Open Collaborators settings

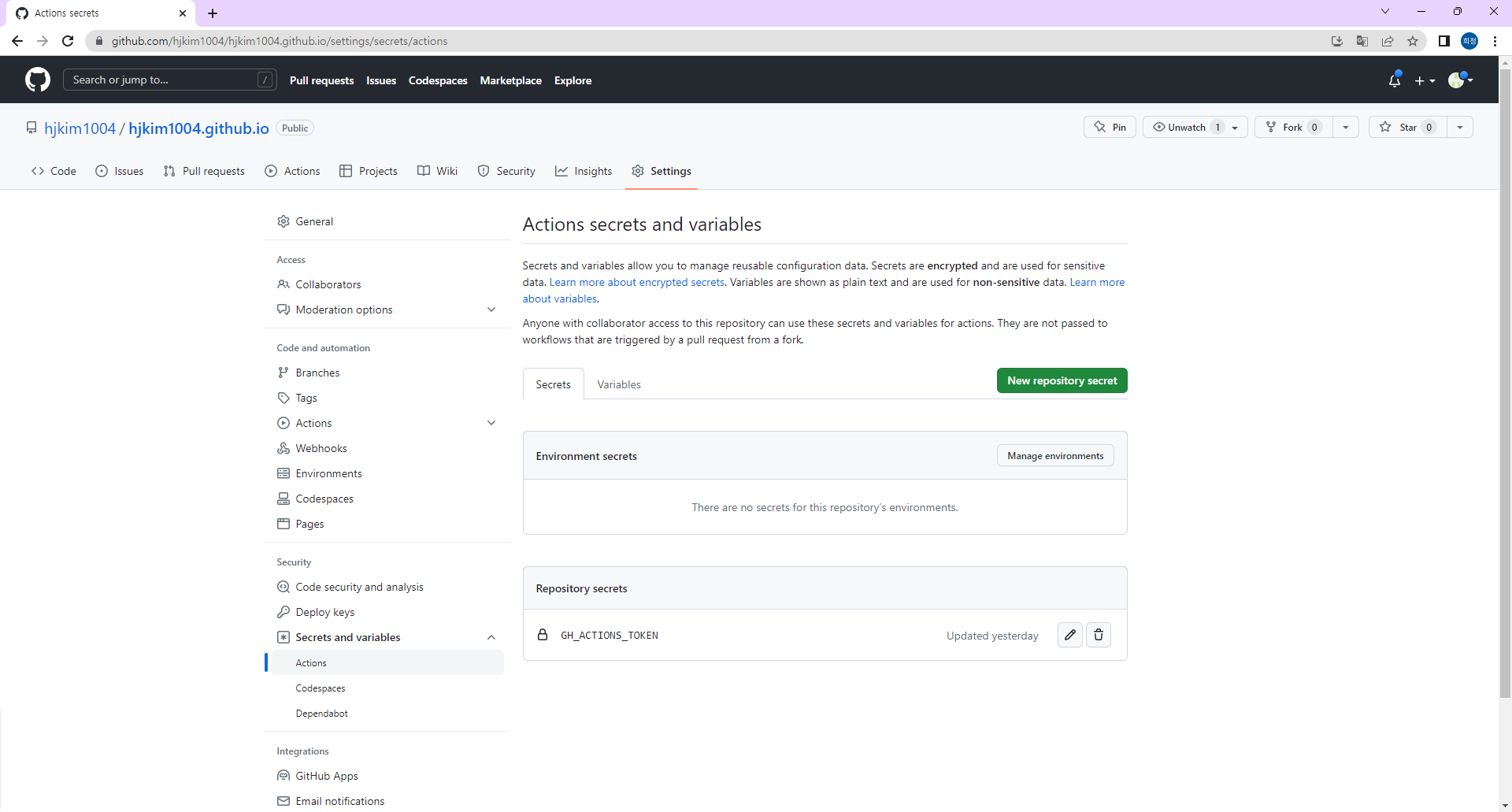(387, 284)
